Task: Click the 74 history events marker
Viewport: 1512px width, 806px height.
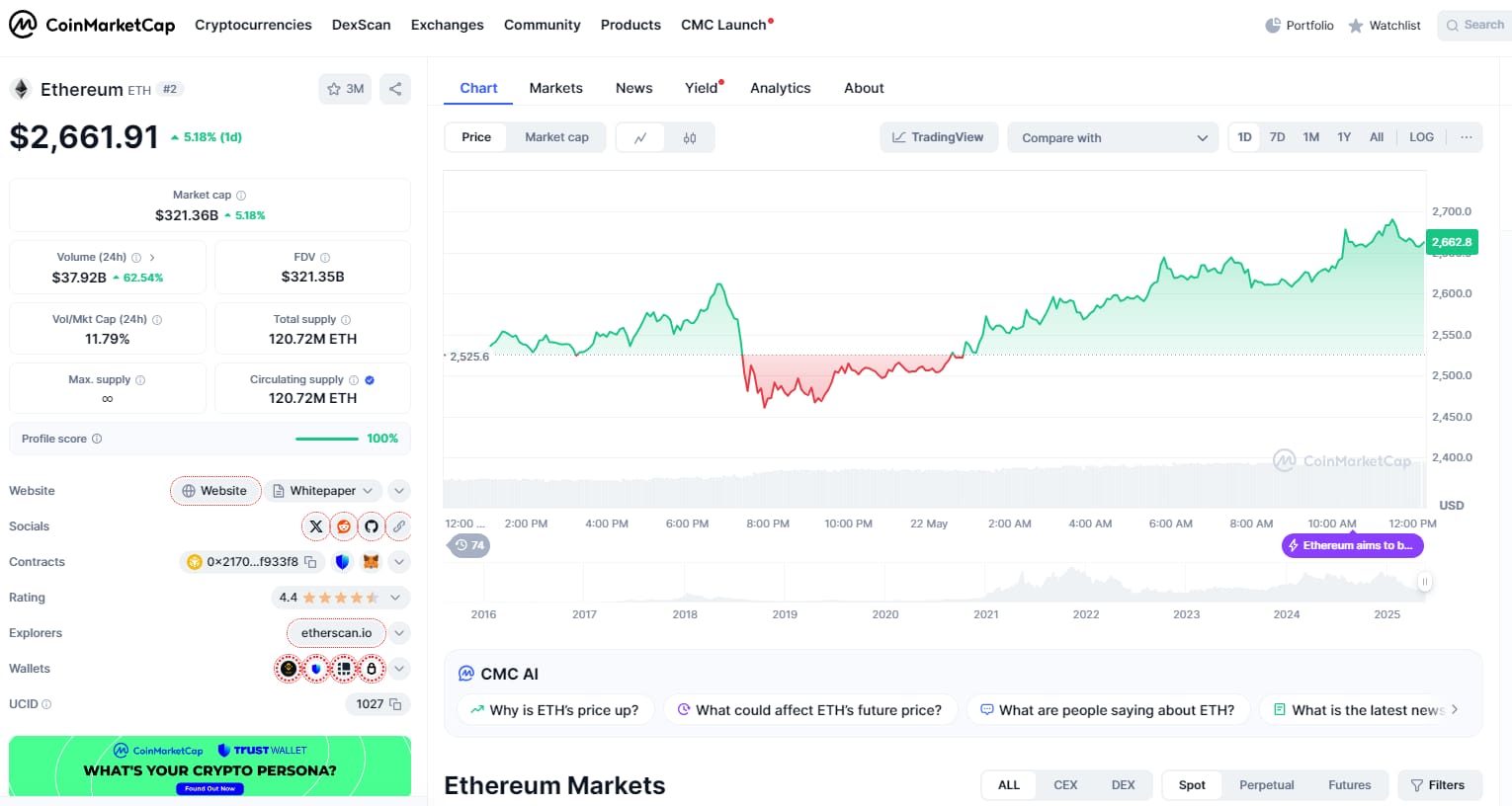Action: (470, 545)
